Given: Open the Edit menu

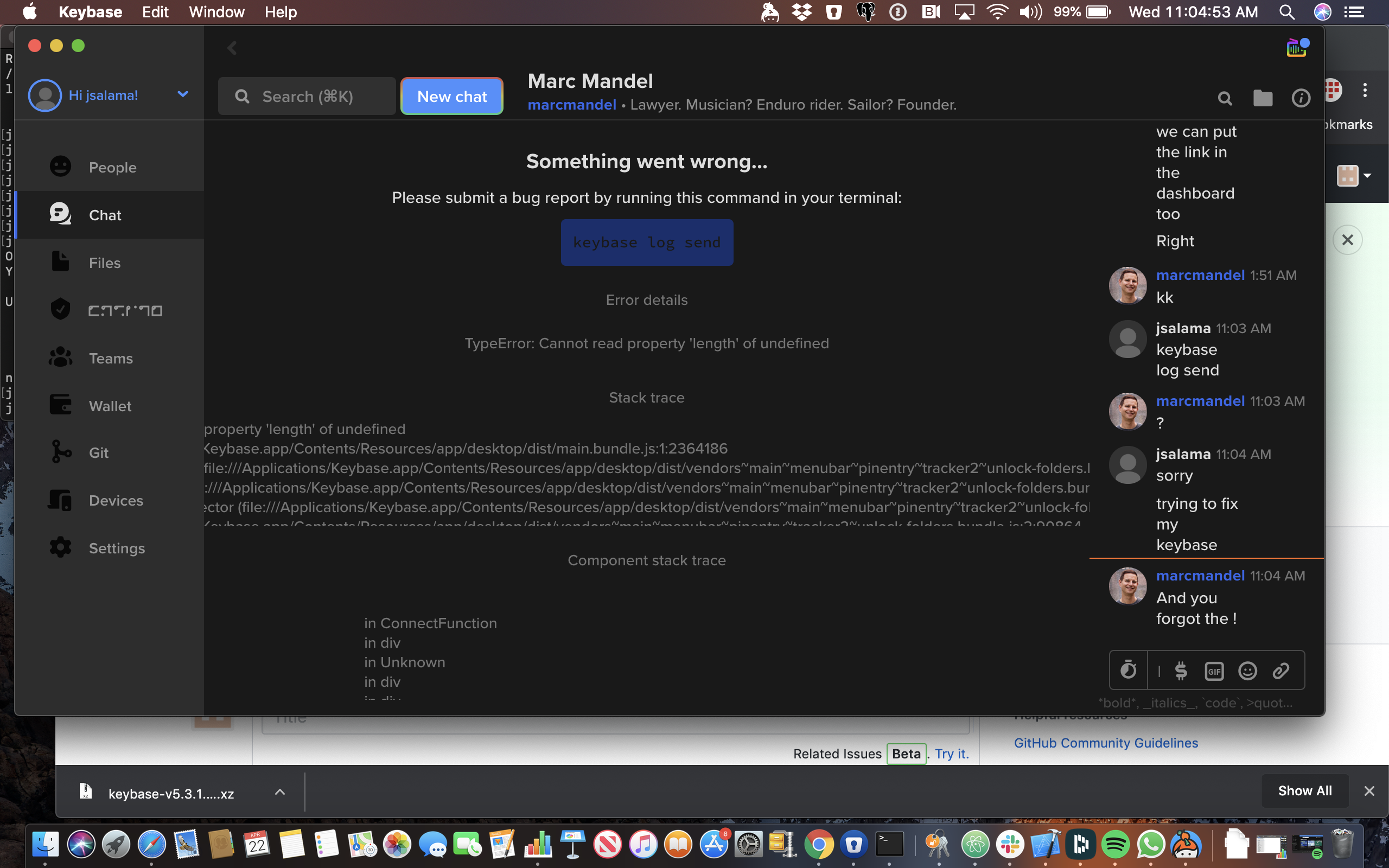Looking at the screenshot, I should (156, 12).
